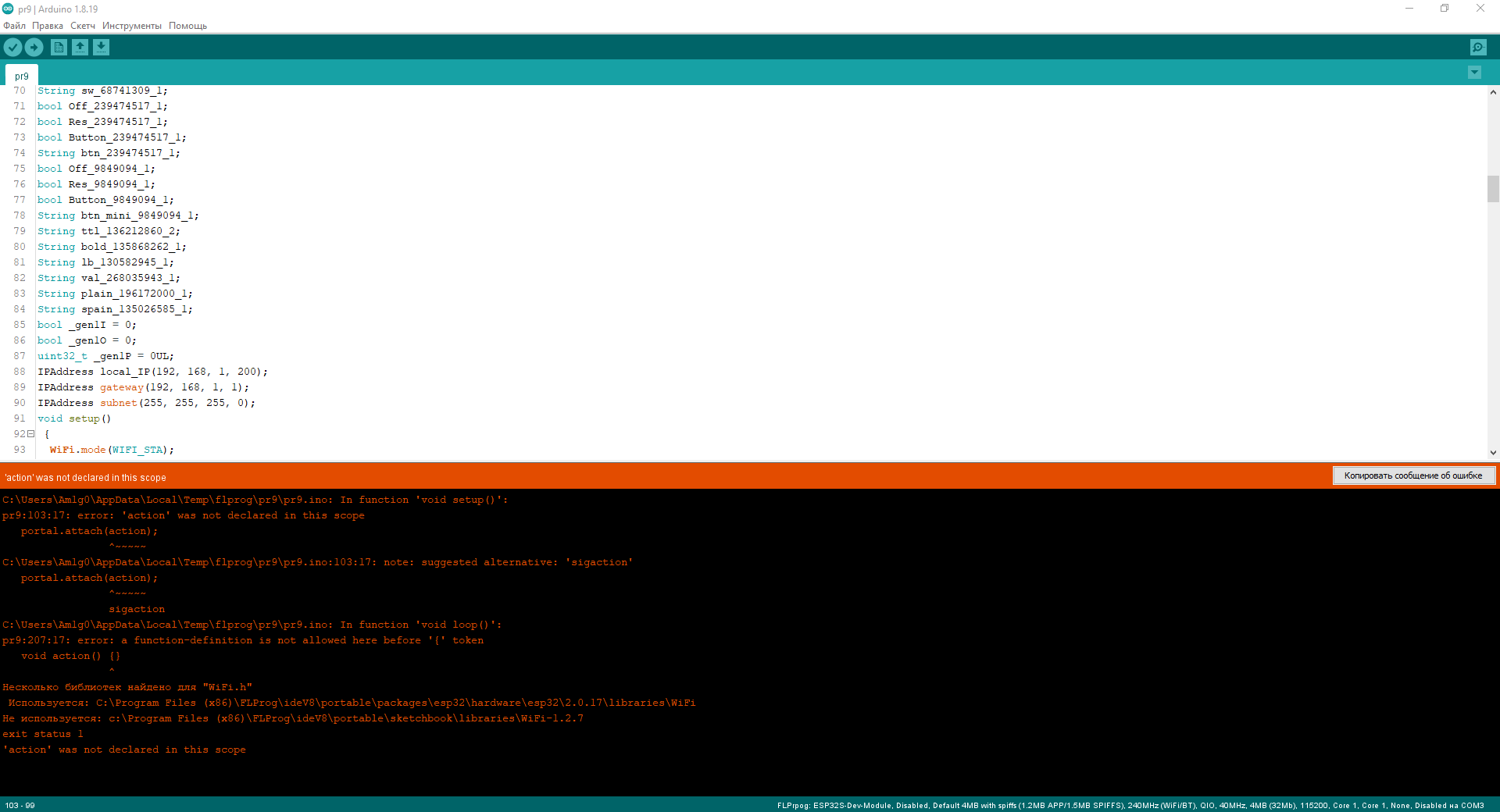Click the line 'void setup()' in editor
This screenshot has height=812, width=1500.
tap(74, 418)
